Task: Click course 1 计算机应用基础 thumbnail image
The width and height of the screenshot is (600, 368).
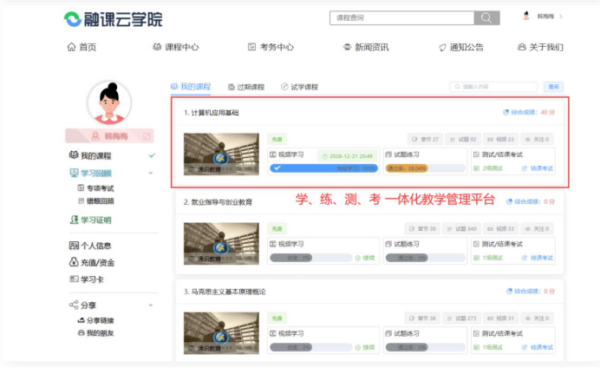Action: [x=221, y=154]
